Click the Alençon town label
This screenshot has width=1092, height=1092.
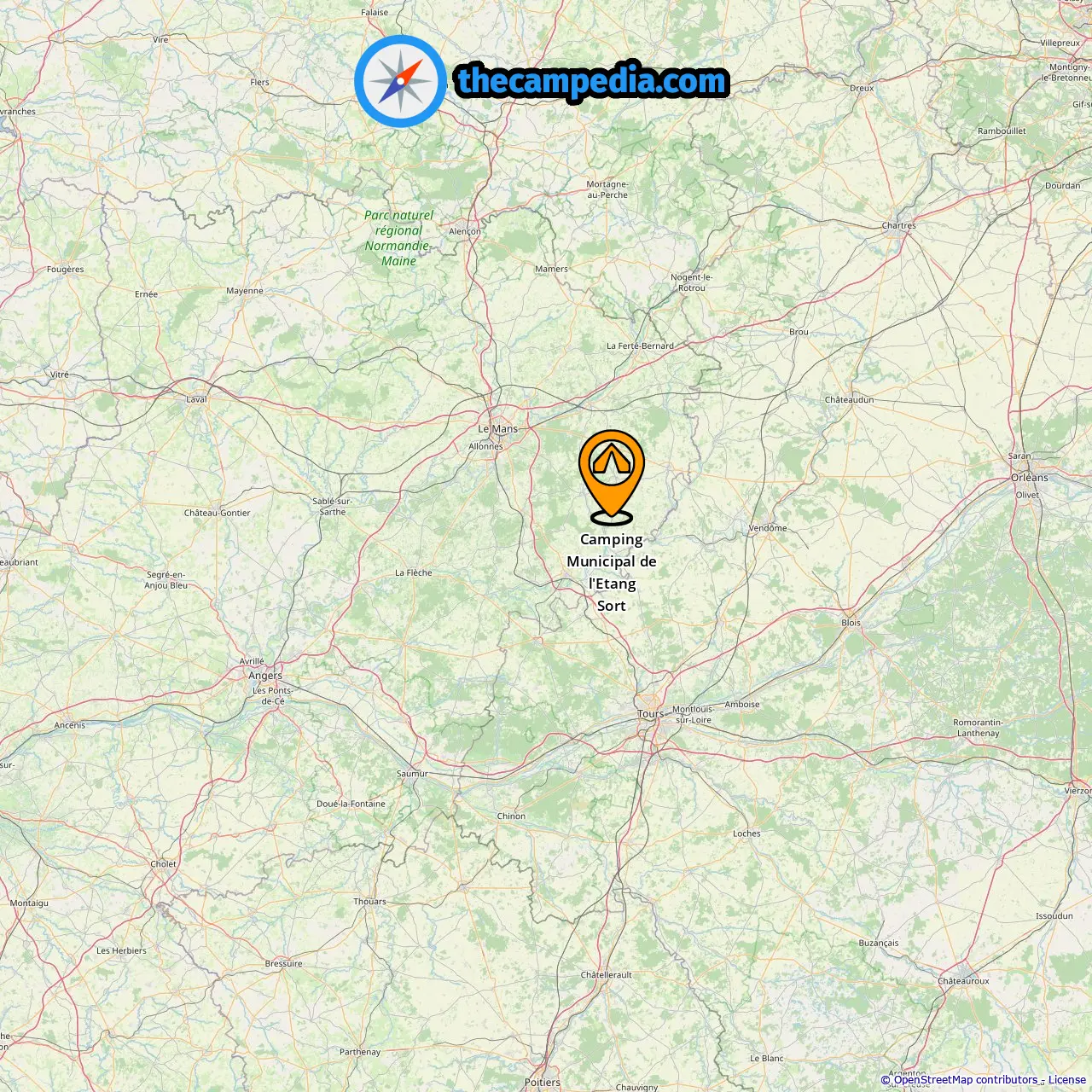click(x=465, y=231)
